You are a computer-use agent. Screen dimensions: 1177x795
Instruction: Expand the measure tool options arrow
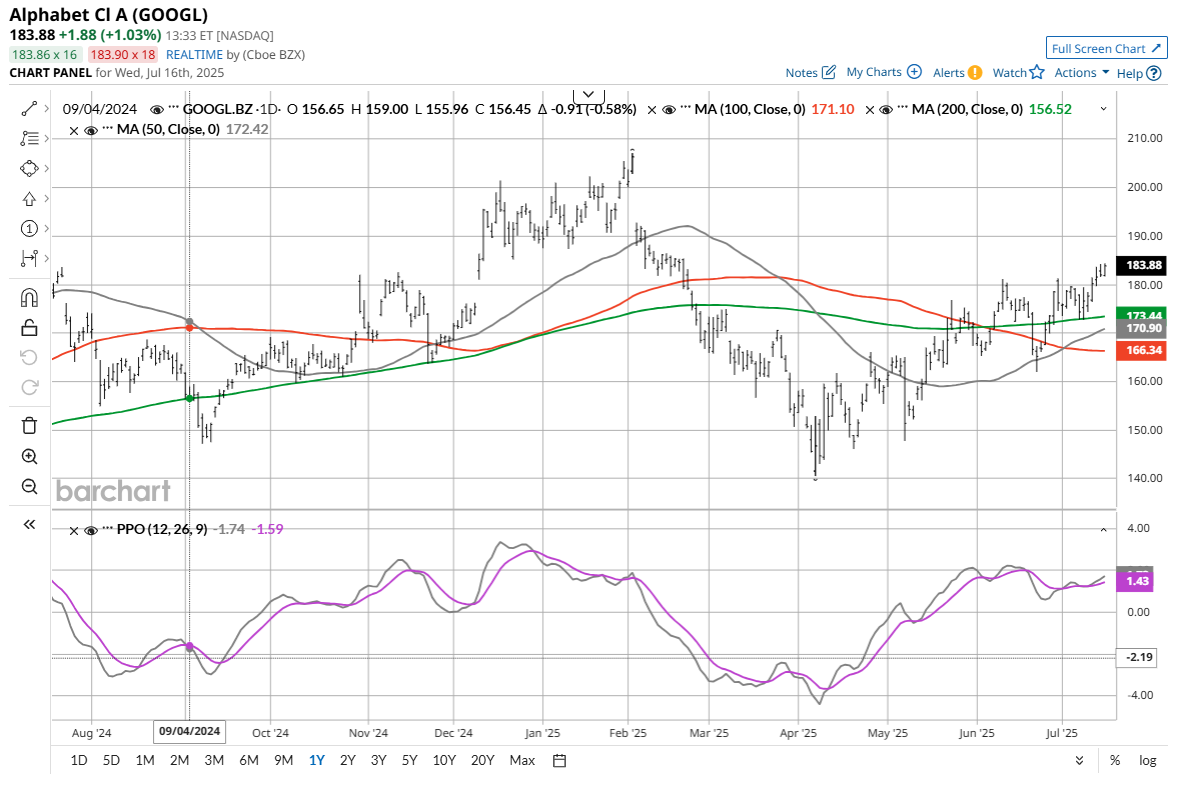click(47, 259)
